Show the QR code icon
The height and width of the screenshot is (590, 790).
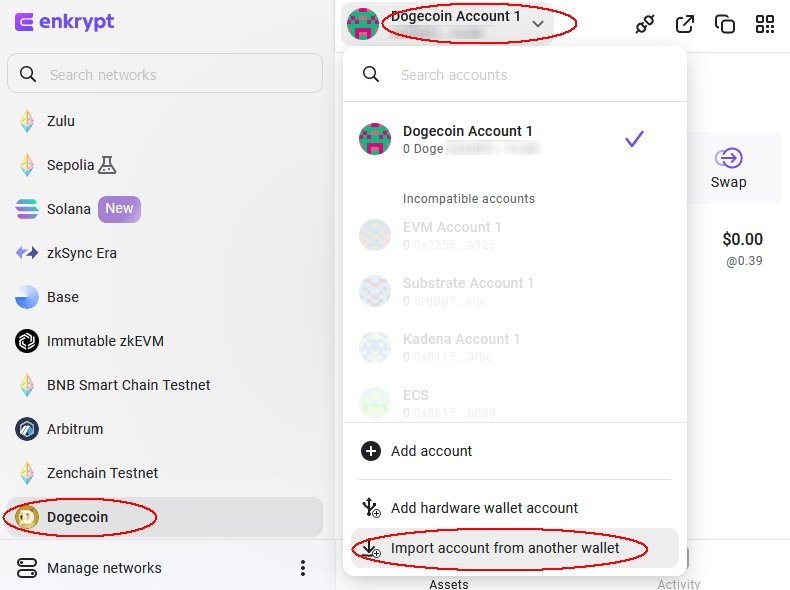pyautogui.click(x=765, y=24)
